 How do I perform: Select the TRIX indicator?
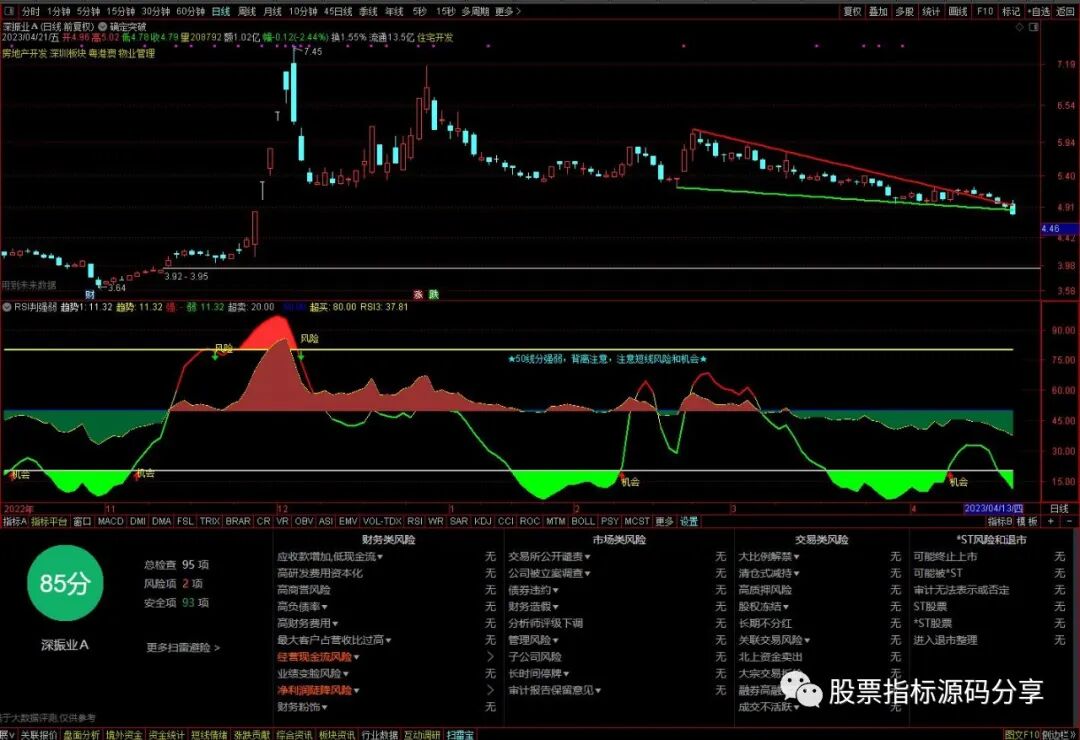pyautogui.click(x=209, y=522)
